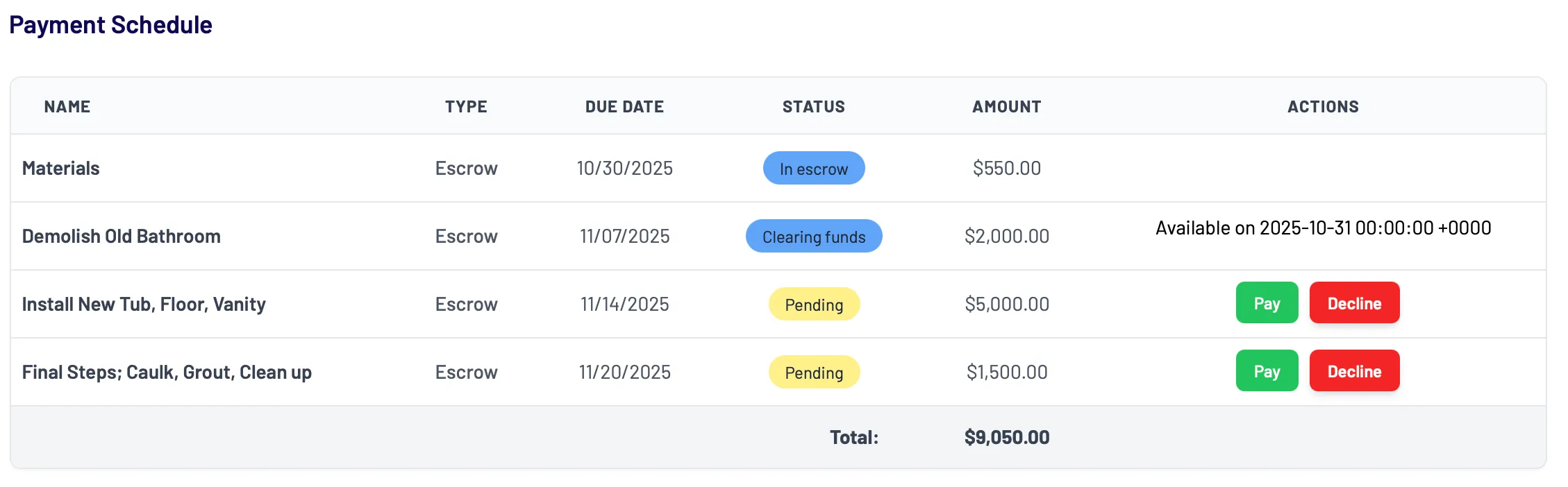Image resolution: width=1568 pixels, height=487 pixels.
Task: Select the Clearing funds badge
Action: pyautogui.click(x=813, y=236)
